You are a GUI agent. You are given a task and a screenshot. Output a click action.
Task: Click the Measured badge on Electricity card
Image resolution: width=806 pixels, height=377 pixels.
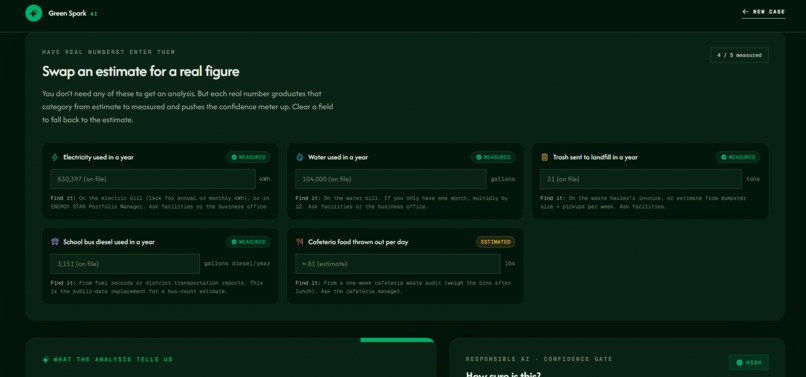click(248, 157)
